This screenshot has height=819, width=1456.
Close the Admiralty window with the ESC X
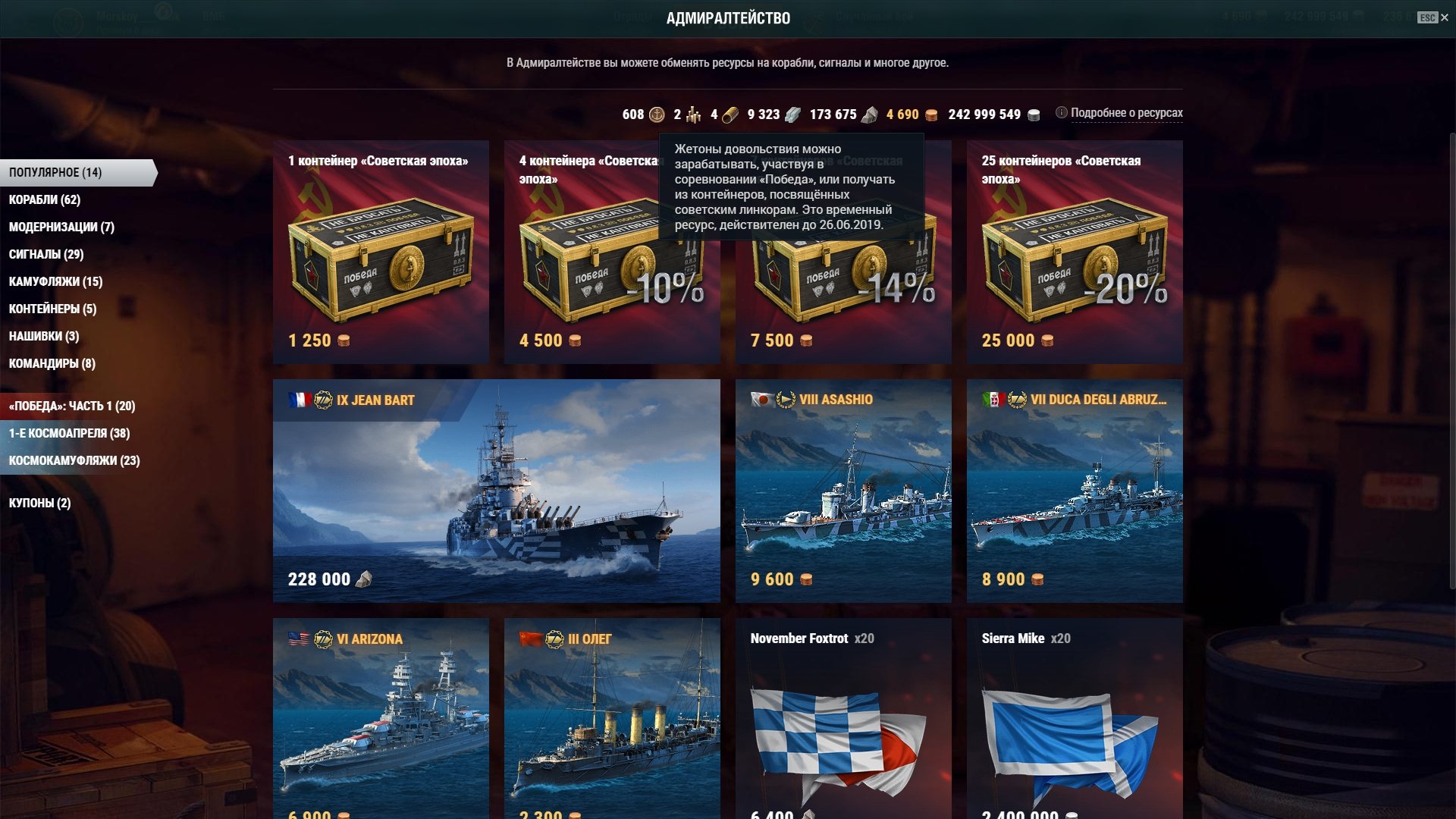click(x=1433, y=17)
